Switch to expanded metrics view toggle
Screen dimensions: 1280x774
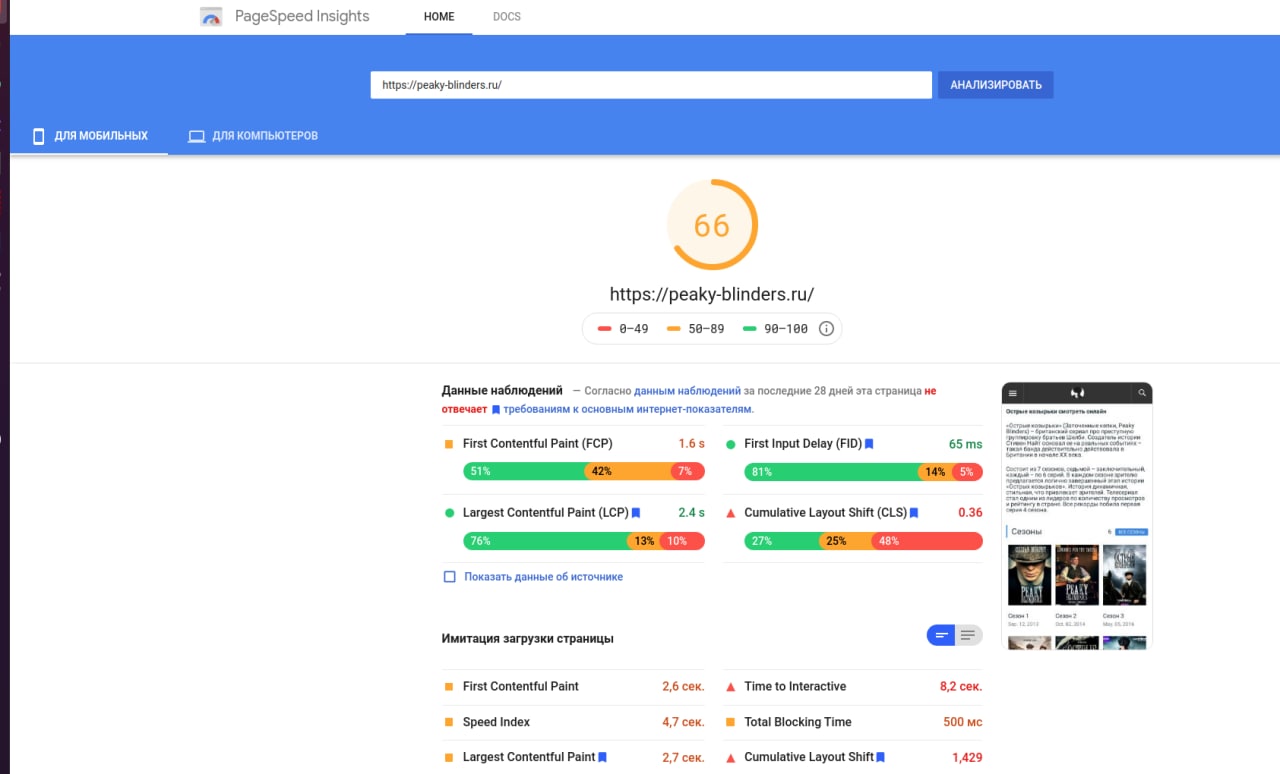[968, 634]
